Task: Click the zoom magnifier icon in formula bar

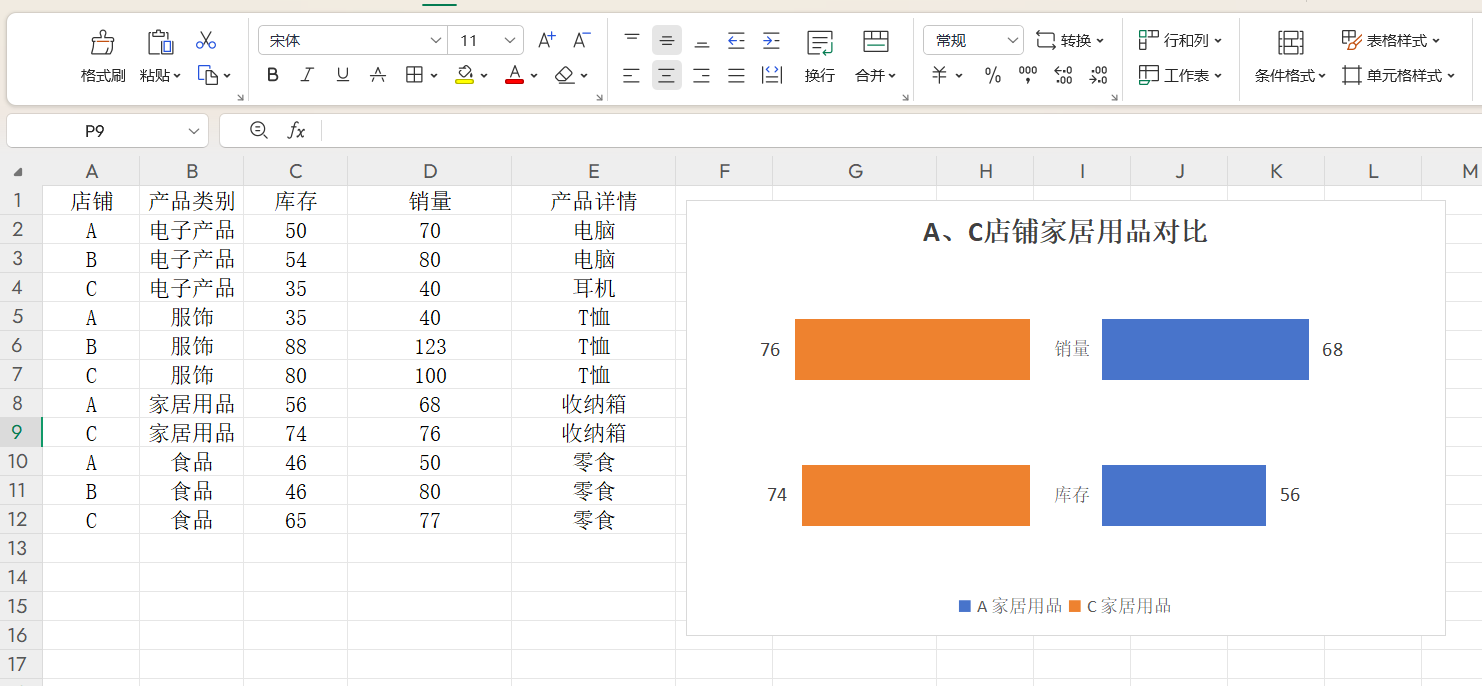Action: (259, 130)
